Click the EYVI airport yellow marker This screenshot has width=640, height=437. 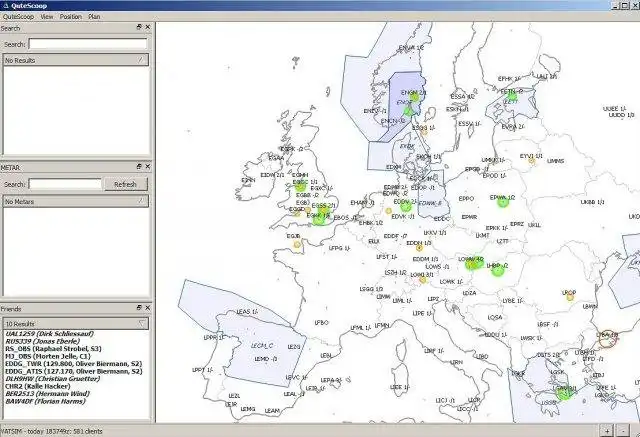coord(531,161)
